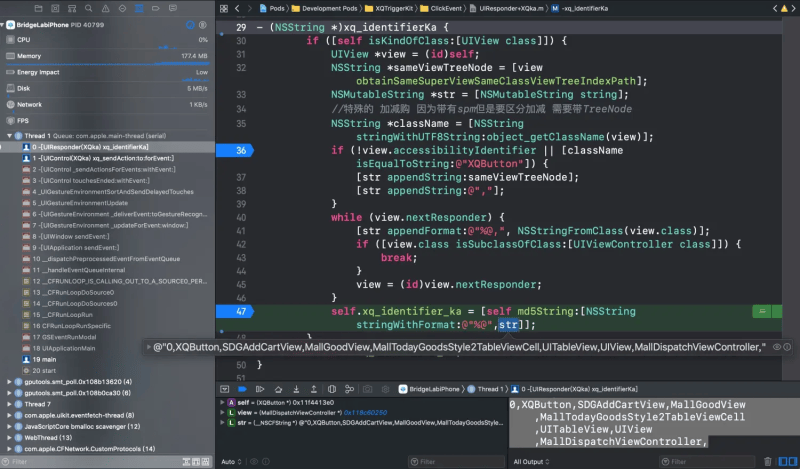The image size is (800, 469).
Task: Select the ClickEvent breadcrumb item
Action: [x=448, y=7]
